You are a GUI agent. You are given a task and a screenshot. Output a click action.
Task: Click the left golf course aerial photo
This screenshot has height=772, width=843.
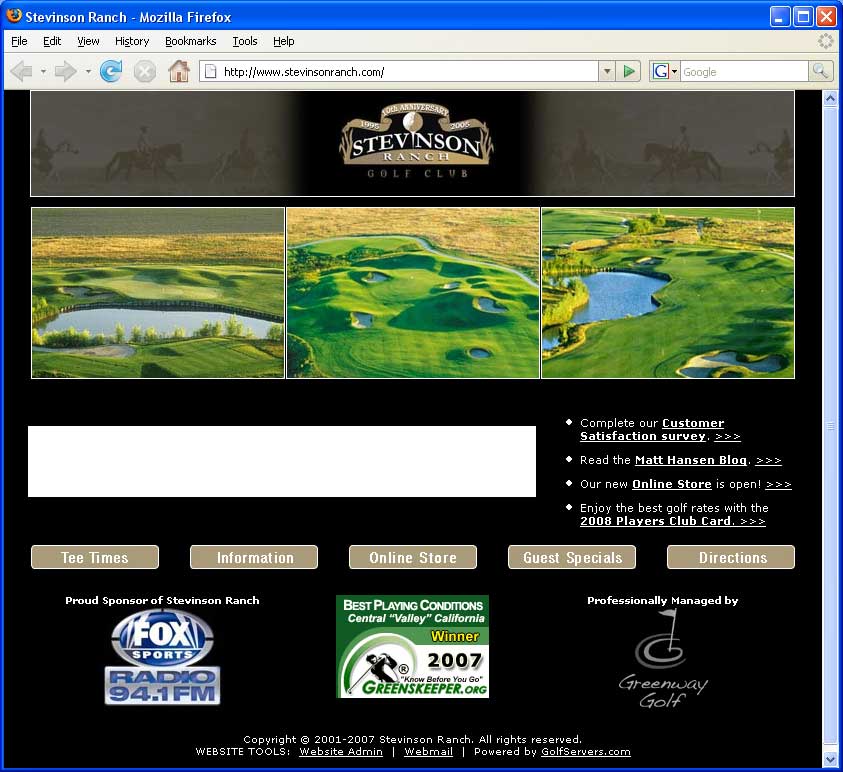point(158,293)
